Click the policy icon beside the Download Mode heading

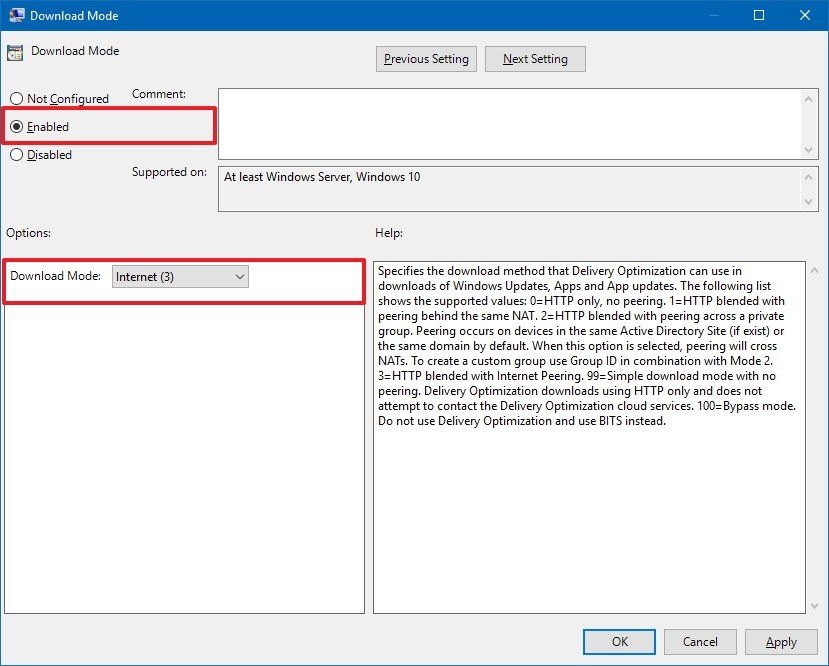point(16,50)
